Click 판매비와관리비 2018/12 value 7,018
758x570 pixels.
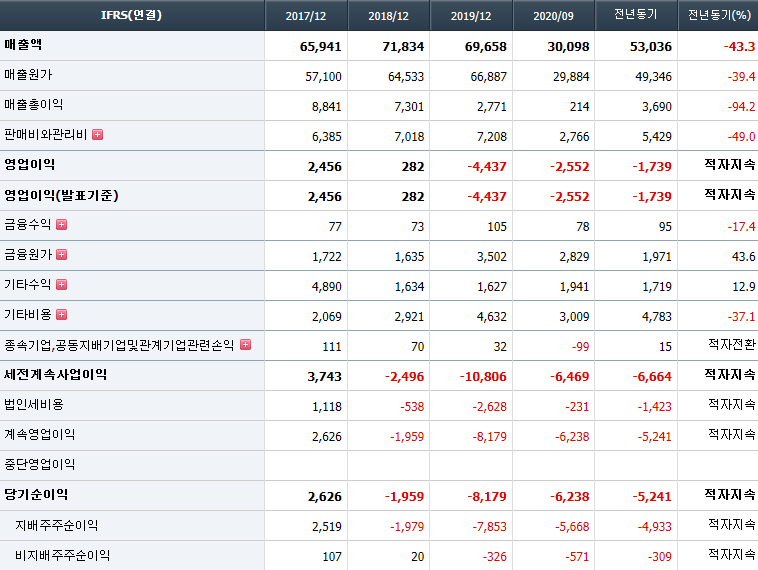pyautogui.click(x=409, y=137)
